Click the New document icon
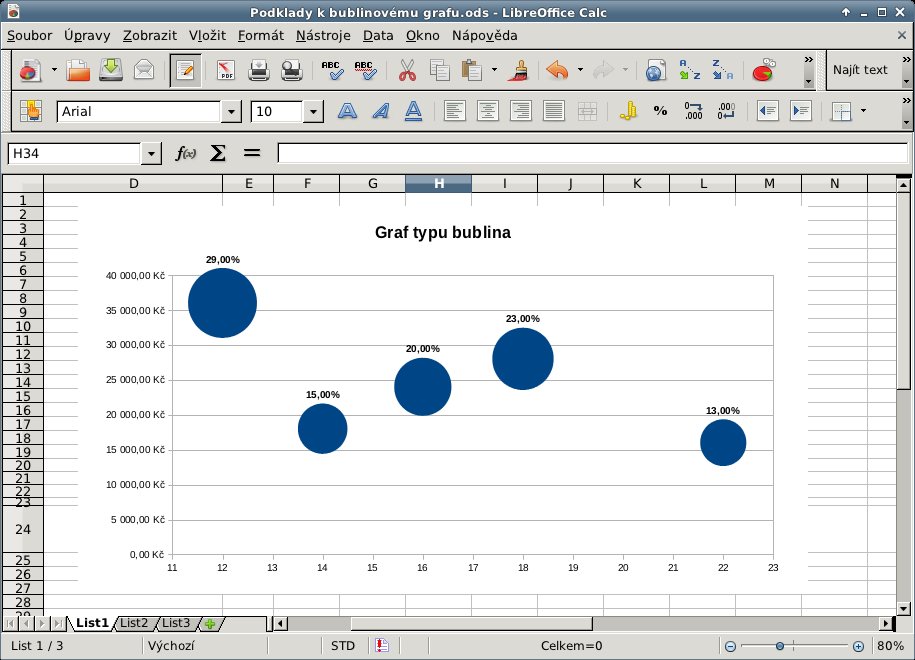The image size is (915, 660). point(30,71)
